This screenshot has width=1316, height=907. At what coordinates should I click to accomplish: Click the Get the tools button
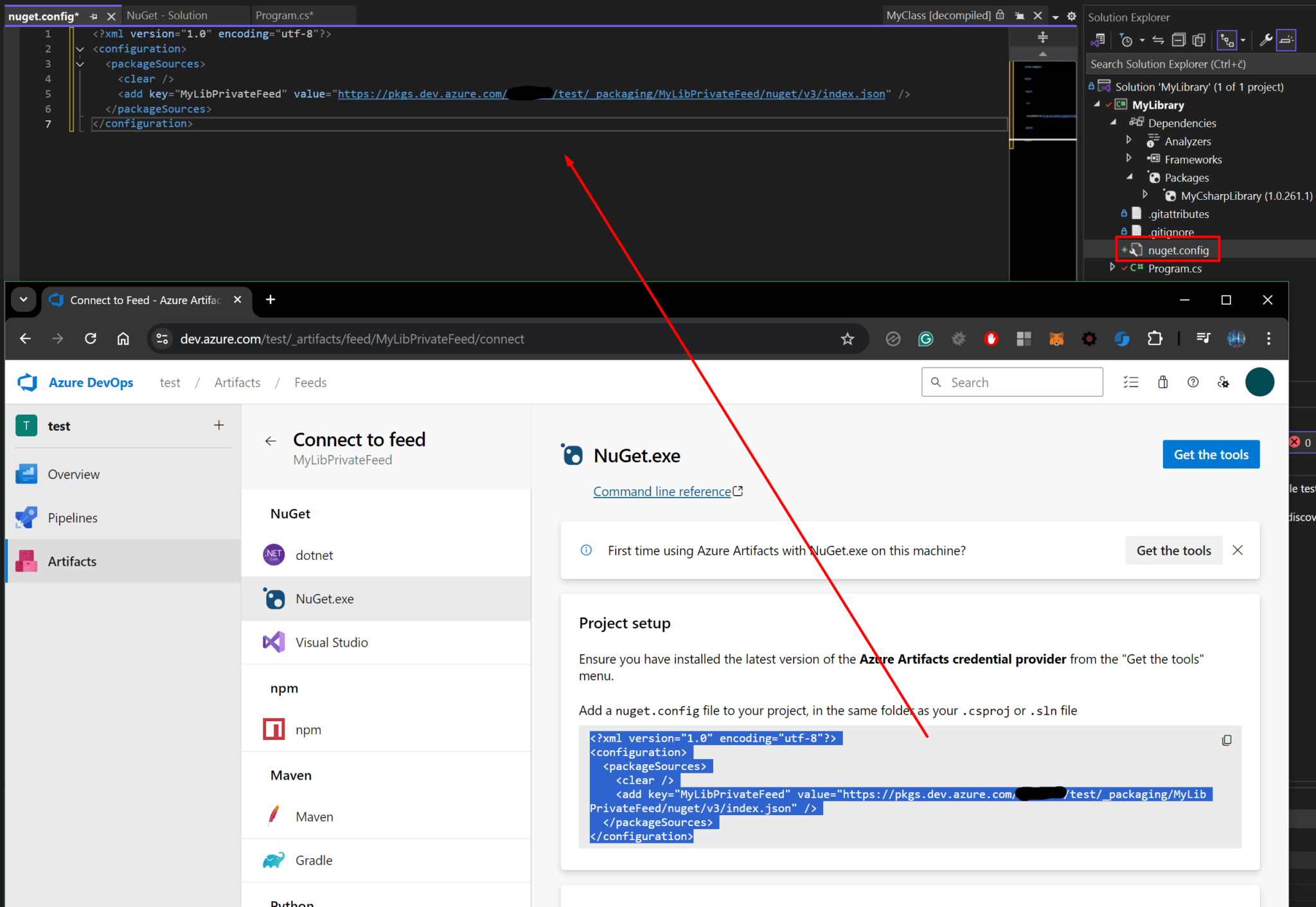pos(1211,454)
